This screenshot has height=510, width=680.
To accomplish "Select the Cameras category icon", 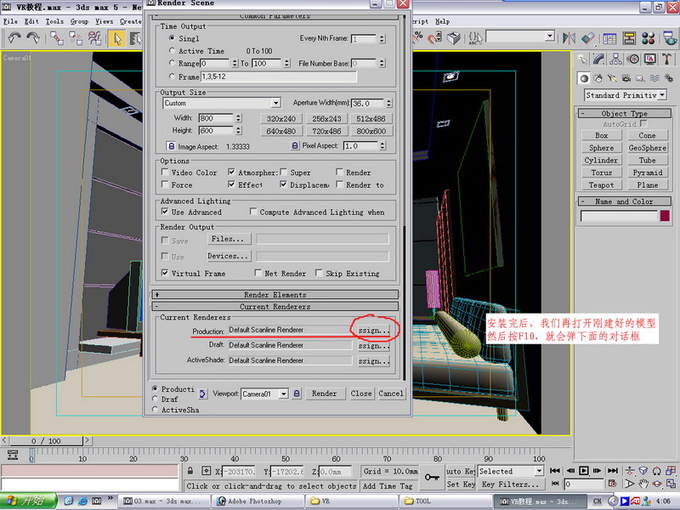I will coord(626,78).
